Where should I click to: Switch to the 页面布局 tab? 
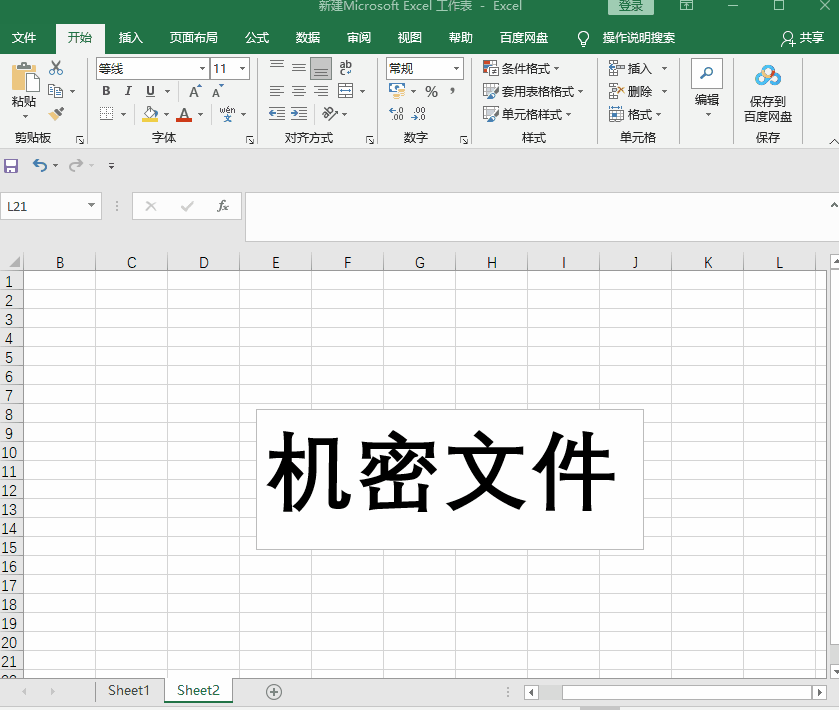[x=194, y=37]
